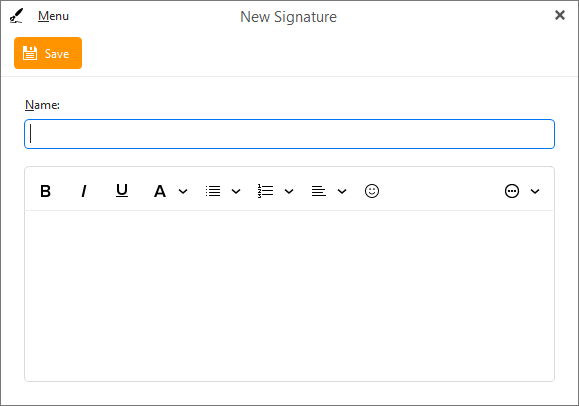Click the font color A icon

pos(160,191)
